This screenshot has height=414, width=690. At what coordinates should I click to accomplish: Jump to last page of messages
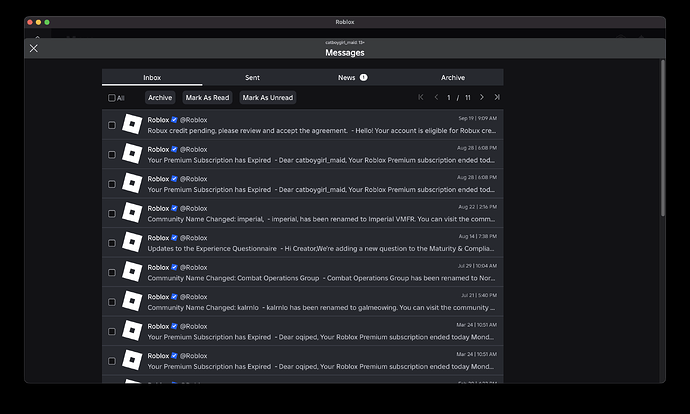497,97
